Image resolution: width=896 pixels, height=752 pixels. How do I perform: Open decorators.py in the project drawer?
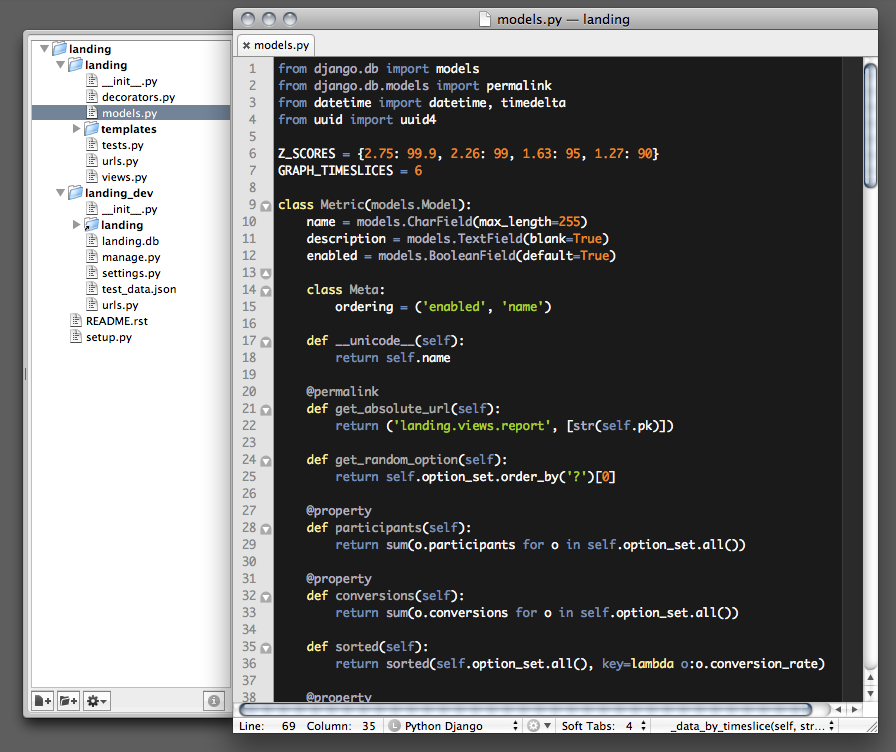[x=138, y=97]
